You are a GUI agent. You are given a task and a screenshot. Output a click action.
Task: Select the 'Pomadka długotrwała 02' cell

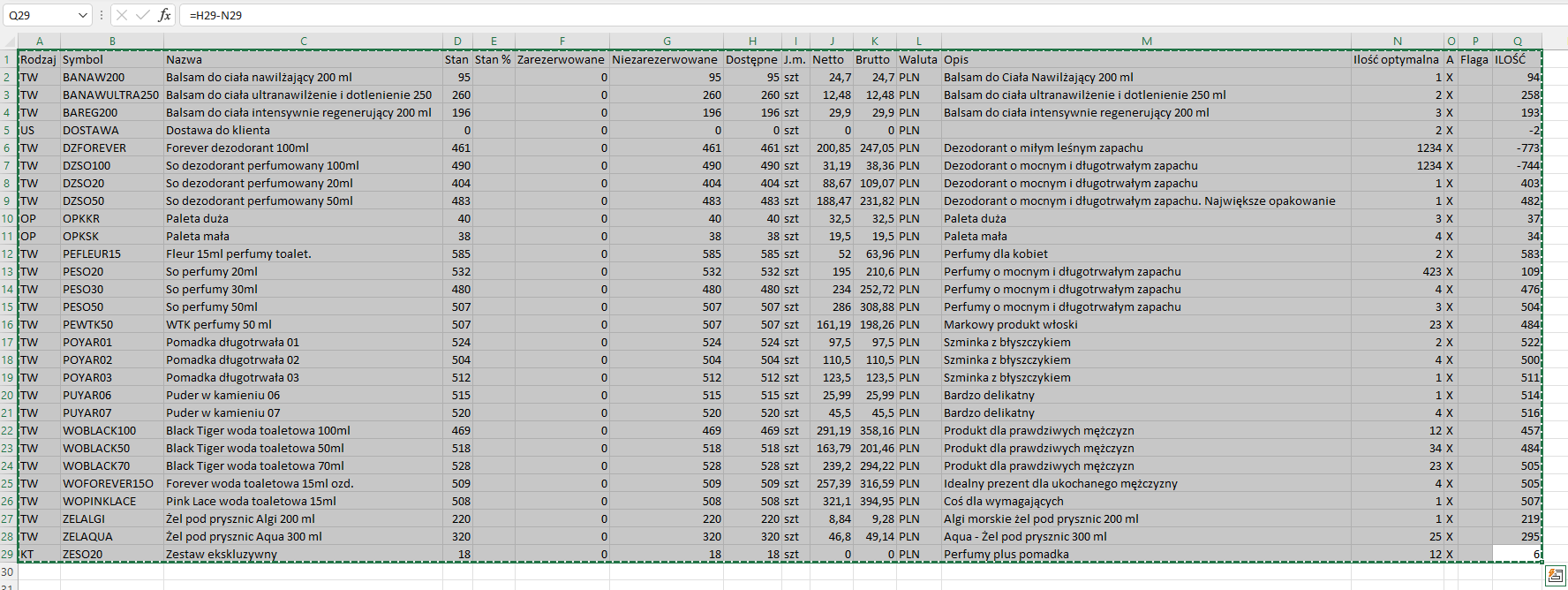pos(304,359)
